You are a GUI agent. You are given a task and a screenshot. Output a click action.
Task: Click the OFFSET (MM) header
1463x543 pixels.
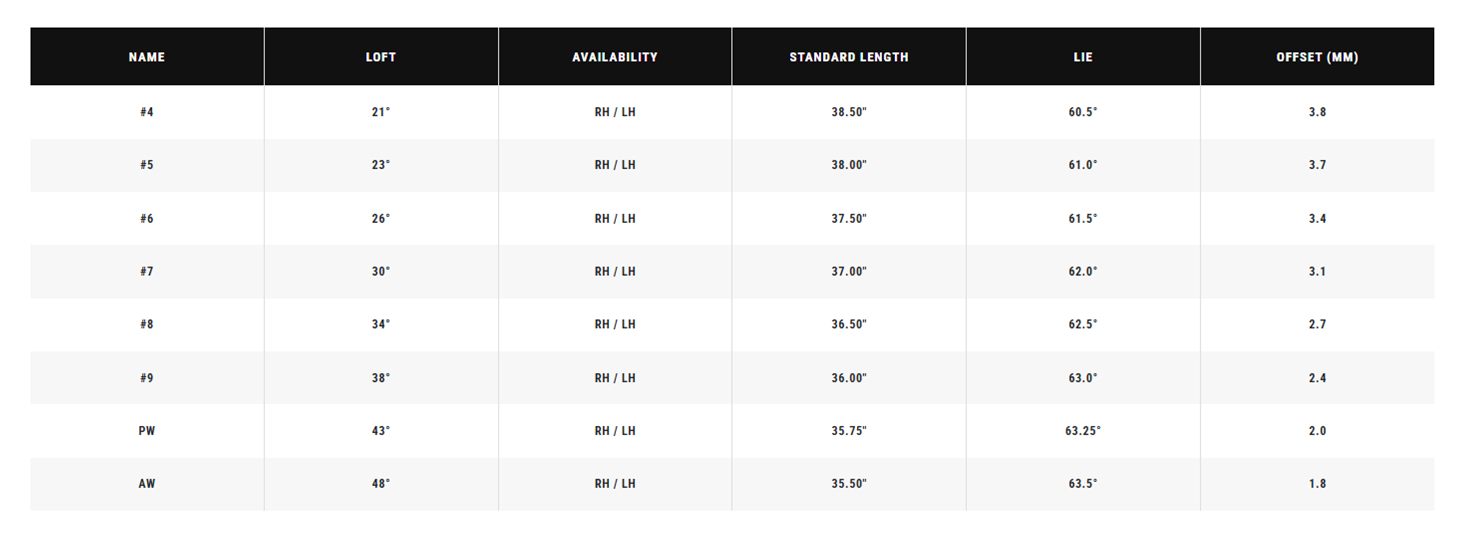click(x=1317, y=57)
